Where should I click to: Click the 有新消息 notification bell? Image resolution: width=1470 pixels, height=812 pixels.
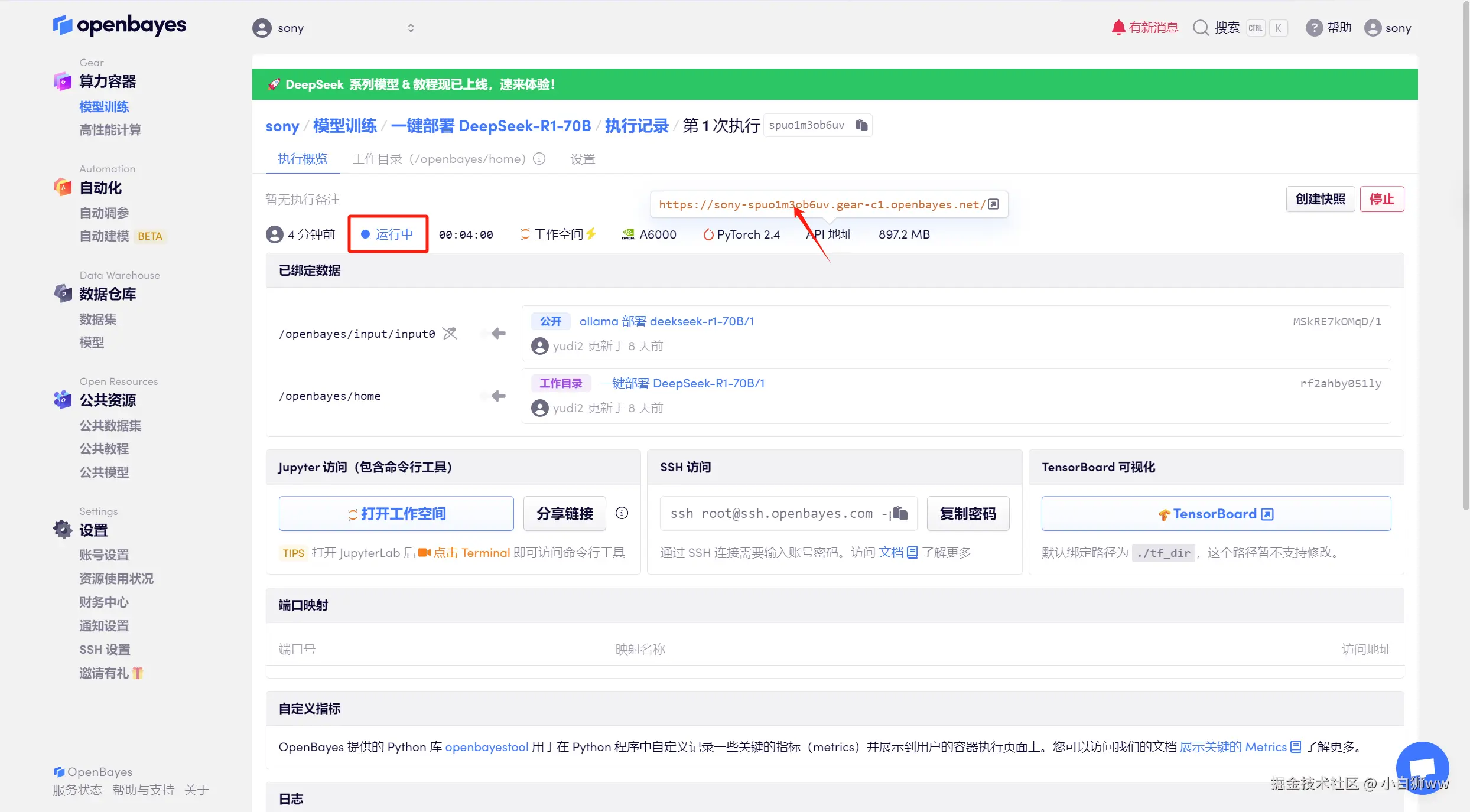(x=1118, y=28)
